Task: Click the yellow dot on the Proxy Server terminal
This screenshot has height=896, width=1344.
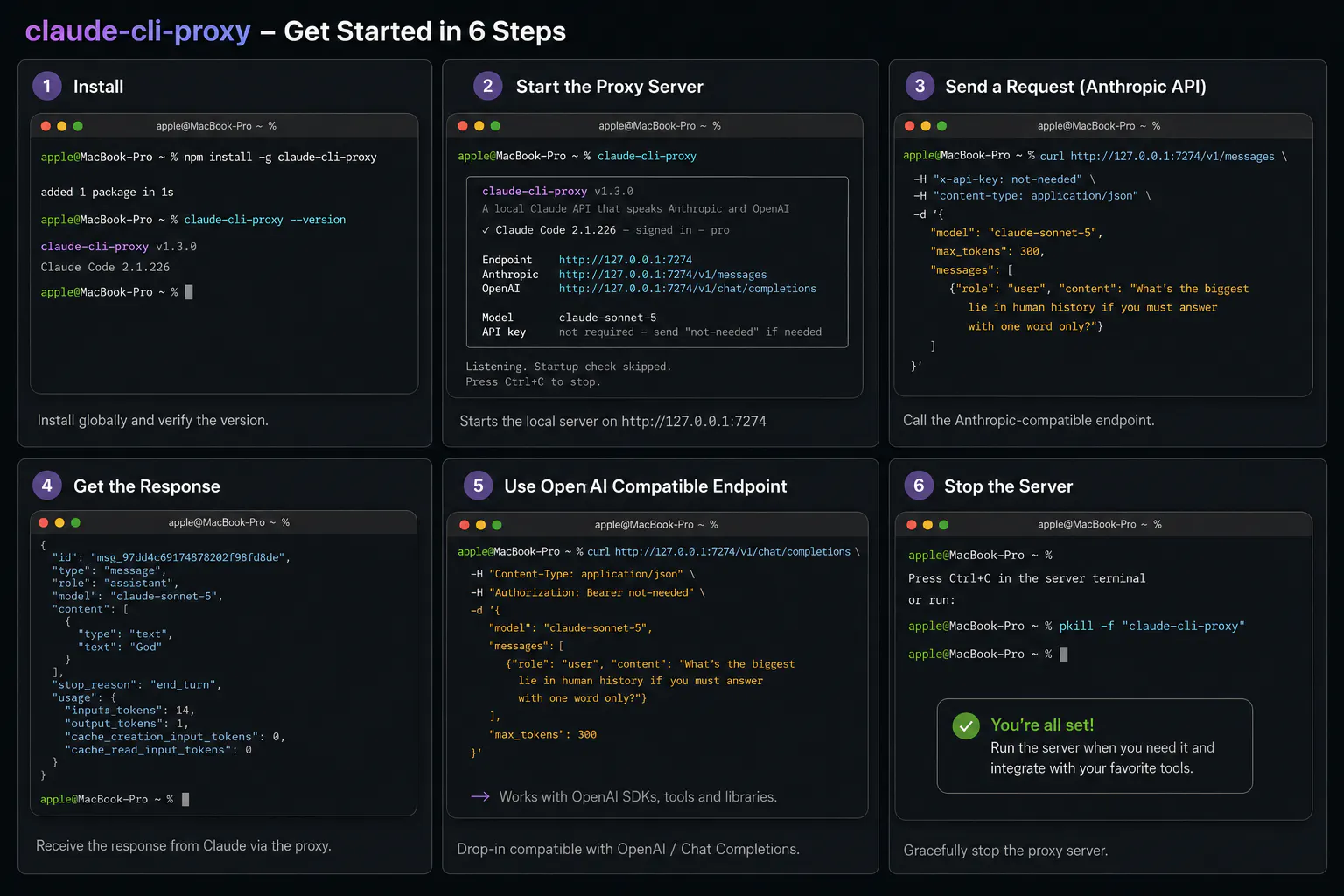Action: pos(479,126)
